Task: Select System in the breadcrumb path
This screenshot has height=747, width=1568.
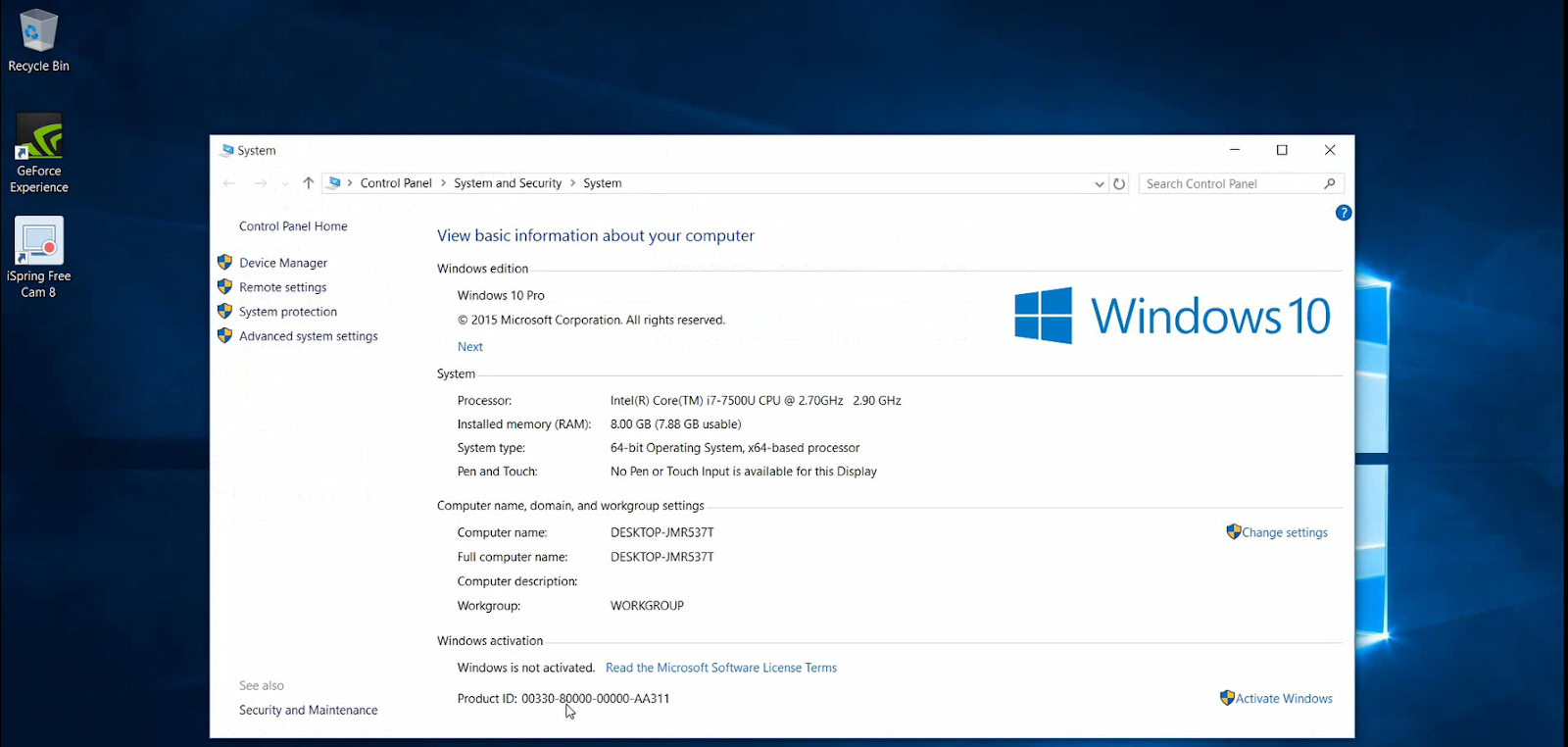Action: (603, 183)
